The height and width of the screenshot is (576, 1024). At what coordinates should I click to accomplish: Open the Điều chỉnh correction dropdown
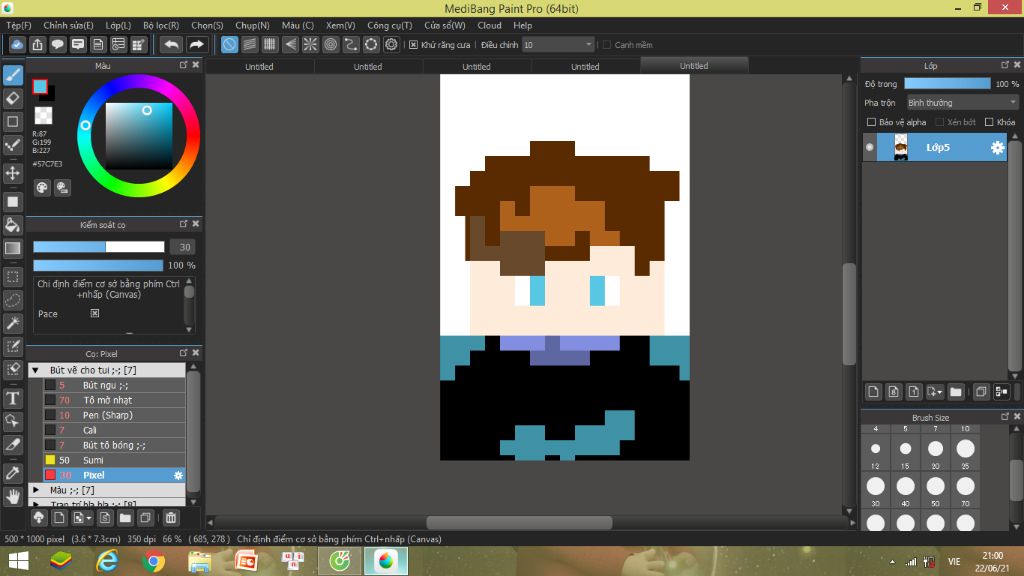pos(558,45)
